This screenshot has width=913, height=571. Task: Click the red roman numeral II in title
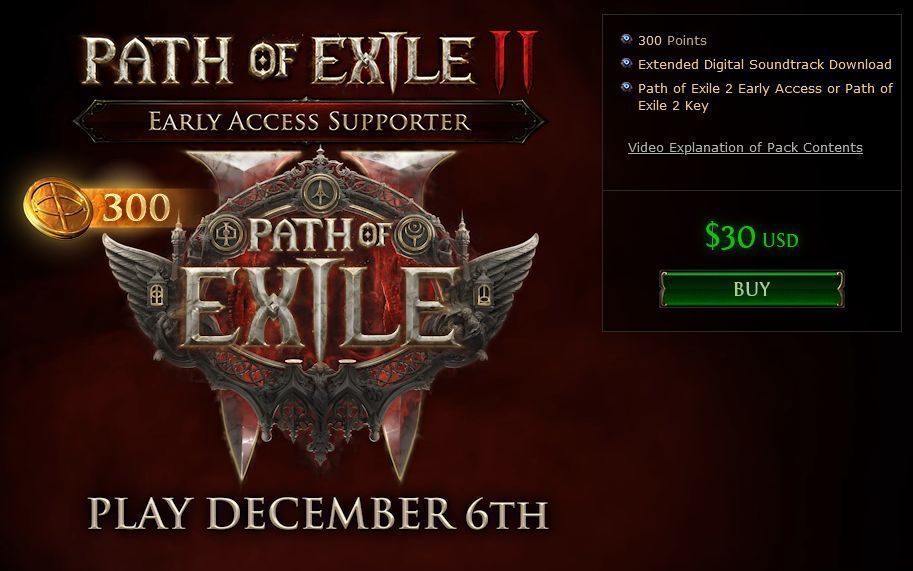click(x=512, y=61)
